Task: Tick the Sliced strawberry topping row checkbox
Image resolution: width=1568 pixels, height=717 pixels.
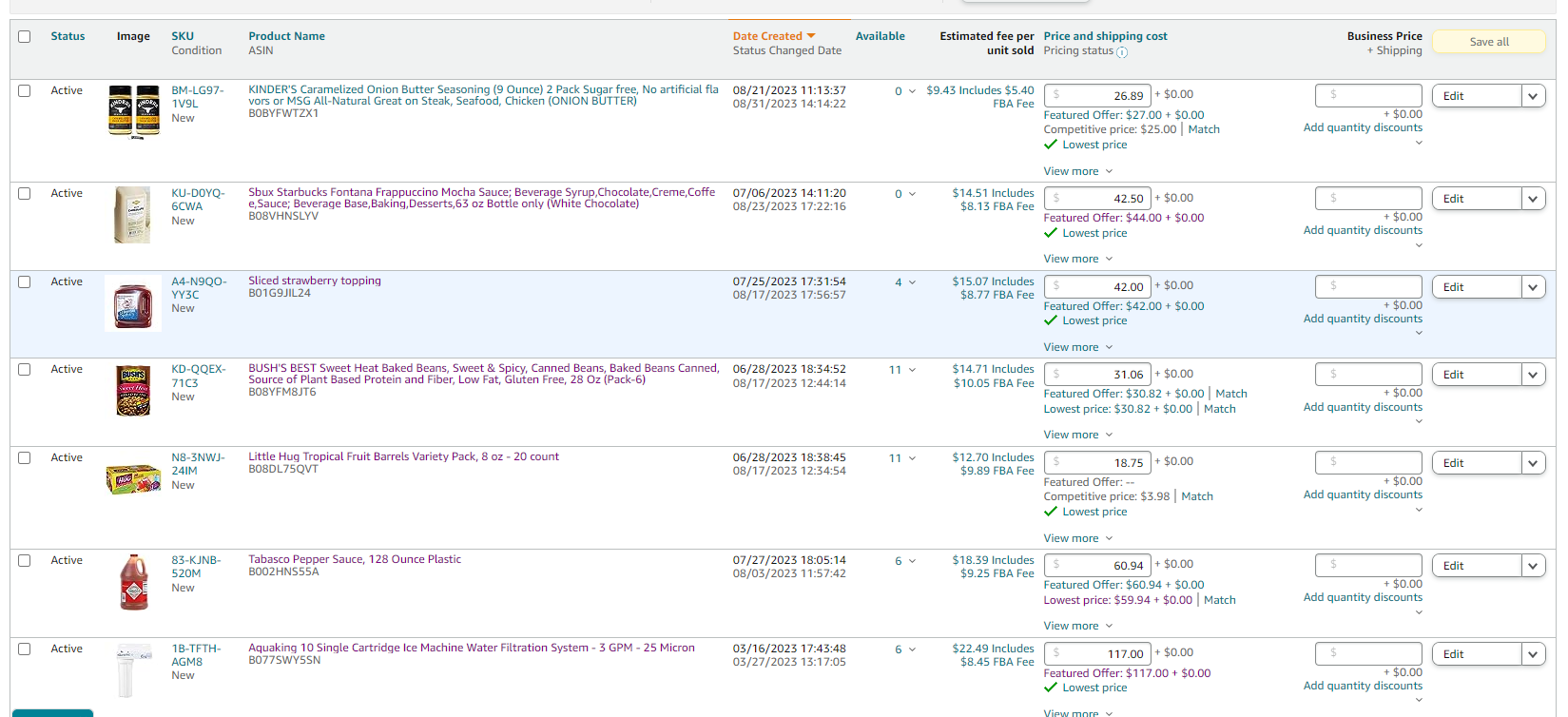Action: click(25, 281)
